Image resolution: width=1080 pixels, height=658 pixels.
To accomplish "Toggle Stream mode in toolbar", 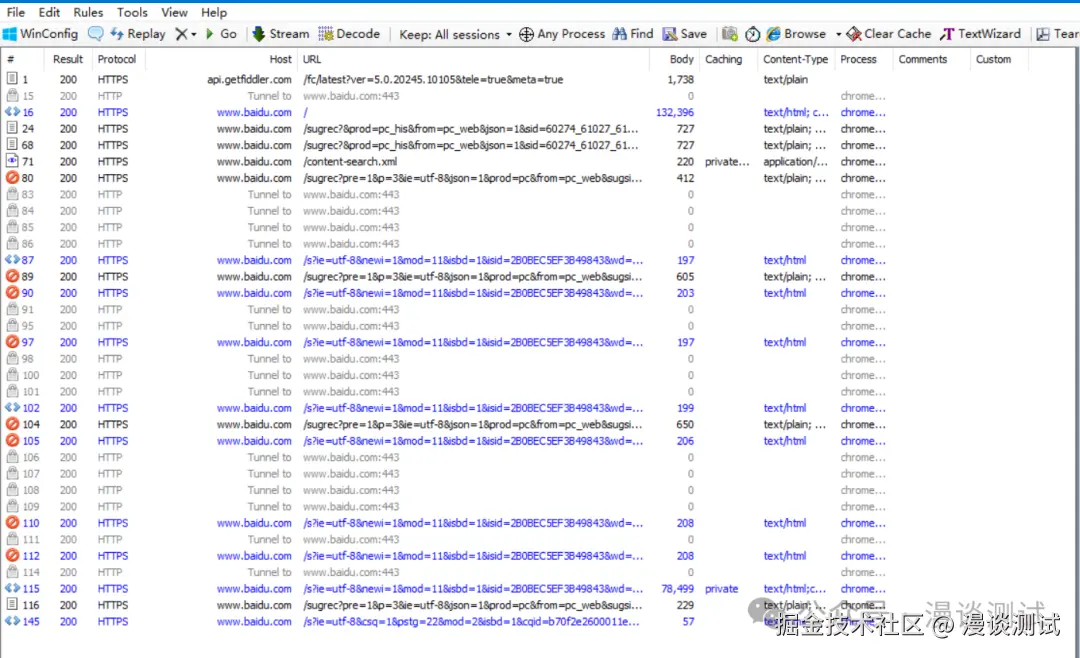I will 280,34.
